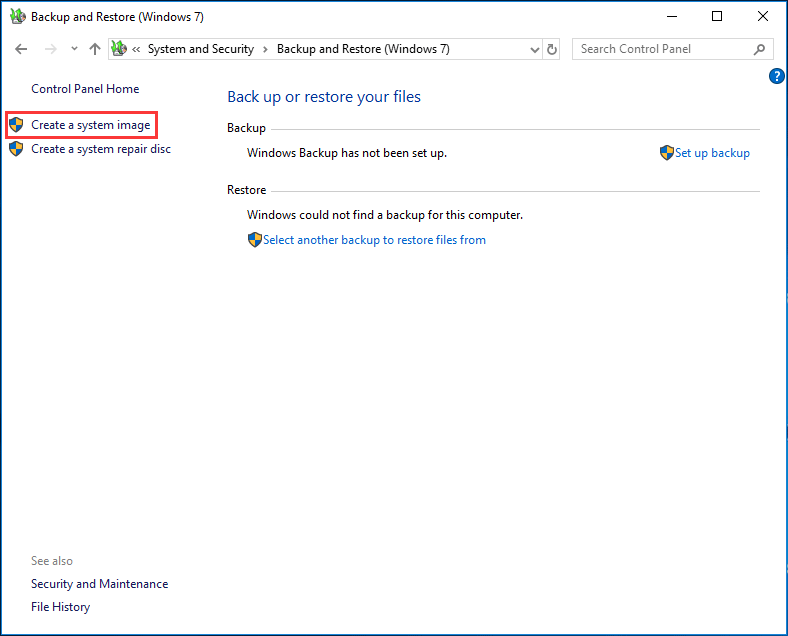Click the shield icon beside Create a system image
This screenshot has height=636, width=788.
pos(16,125)
